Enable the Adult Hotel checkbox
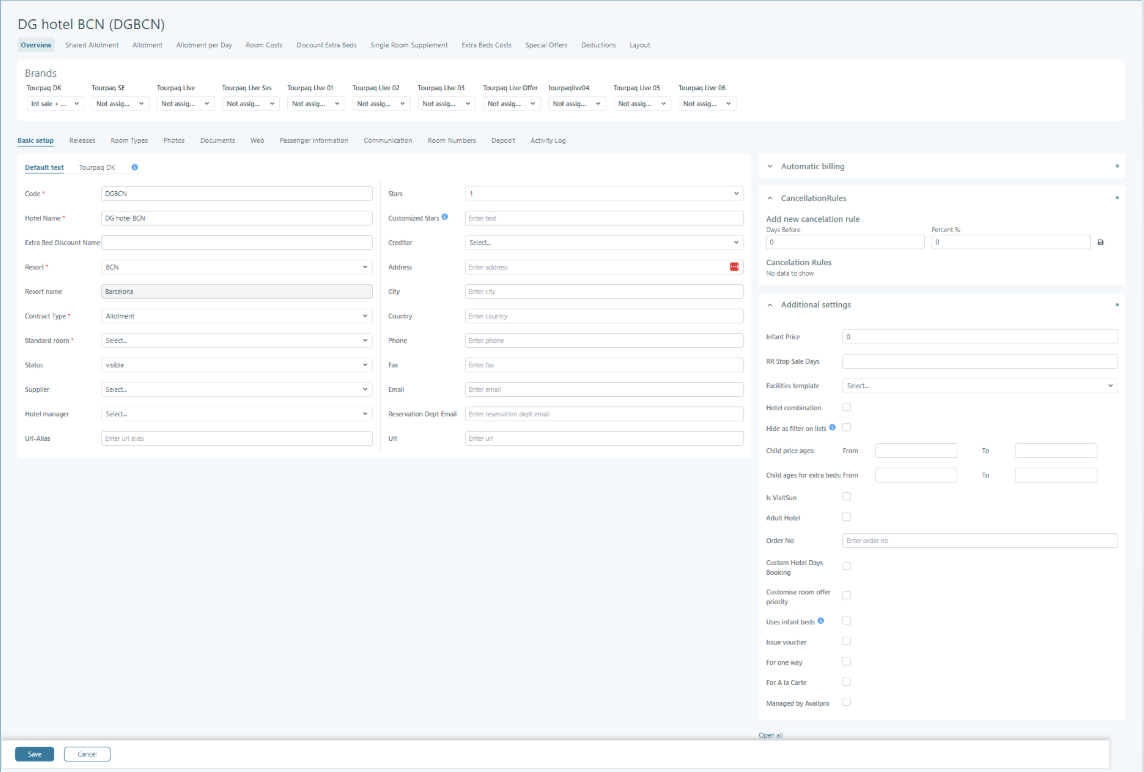This screenshot has height=772, width=1144. pyautogui.click(x=846, y=516)
